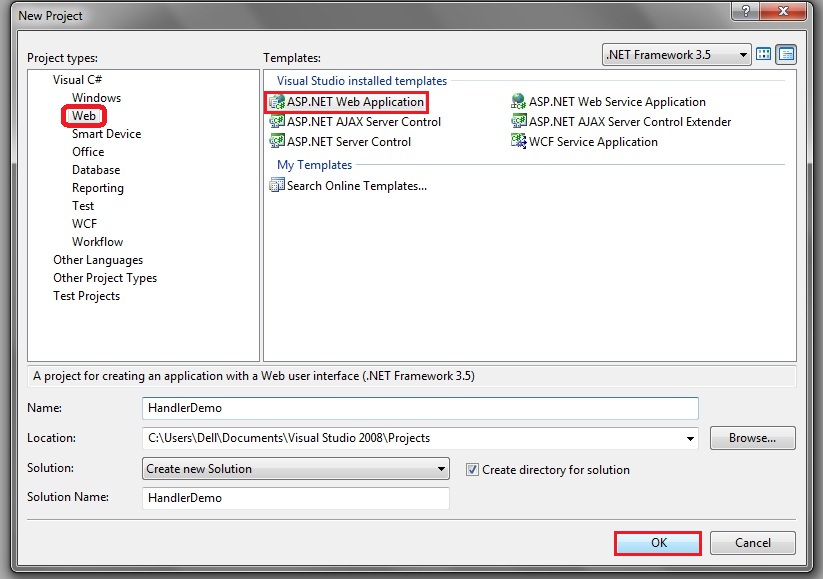Switch templates view to small icons
Viewport: 823px width, 579px height.
[x=786, y=54]
